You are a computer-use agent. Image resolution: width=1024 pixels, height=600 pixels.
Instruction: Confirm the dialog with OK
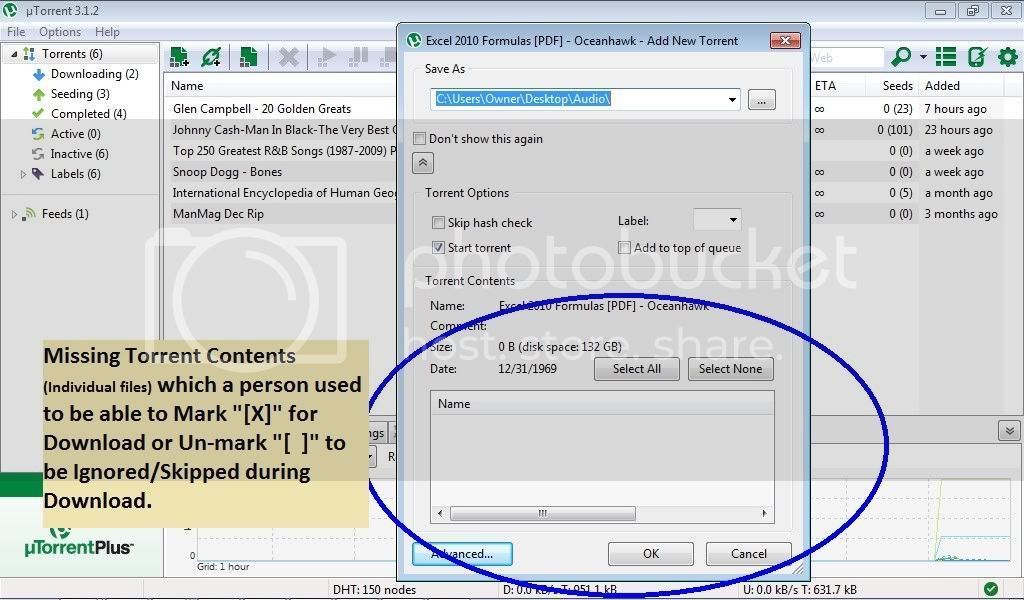(x=651, y=554)
